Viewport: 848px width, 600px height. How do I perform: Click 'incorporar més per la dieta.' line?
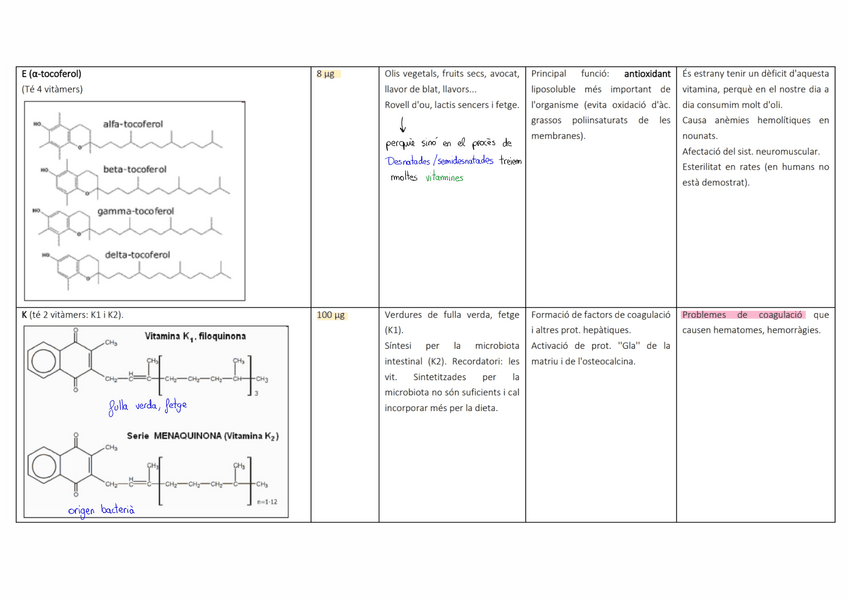(x=441, y=408)
